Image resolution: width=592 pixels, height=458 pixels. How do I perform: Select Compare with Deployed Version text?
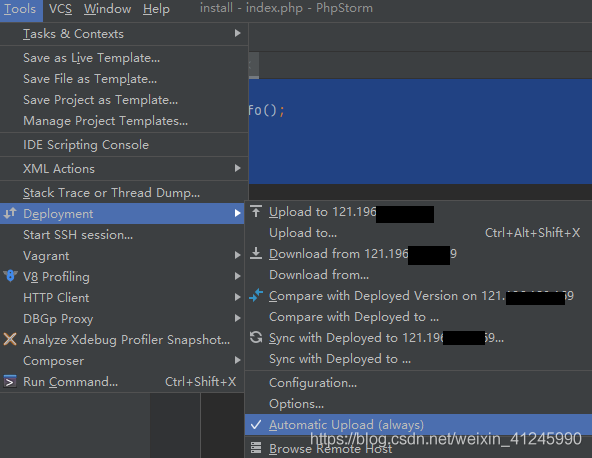(421, 296)
